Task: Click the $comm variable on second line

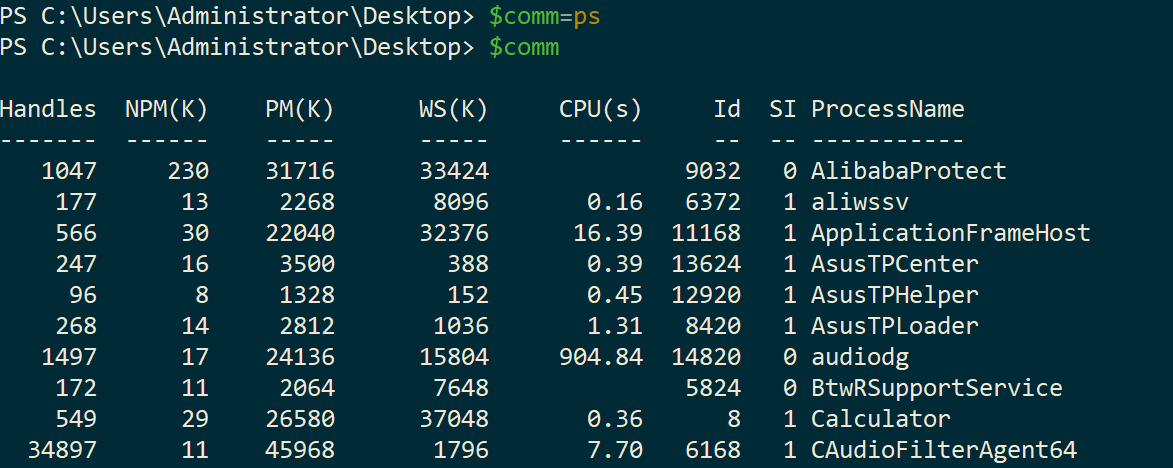Action: click(x=524, y=48)
